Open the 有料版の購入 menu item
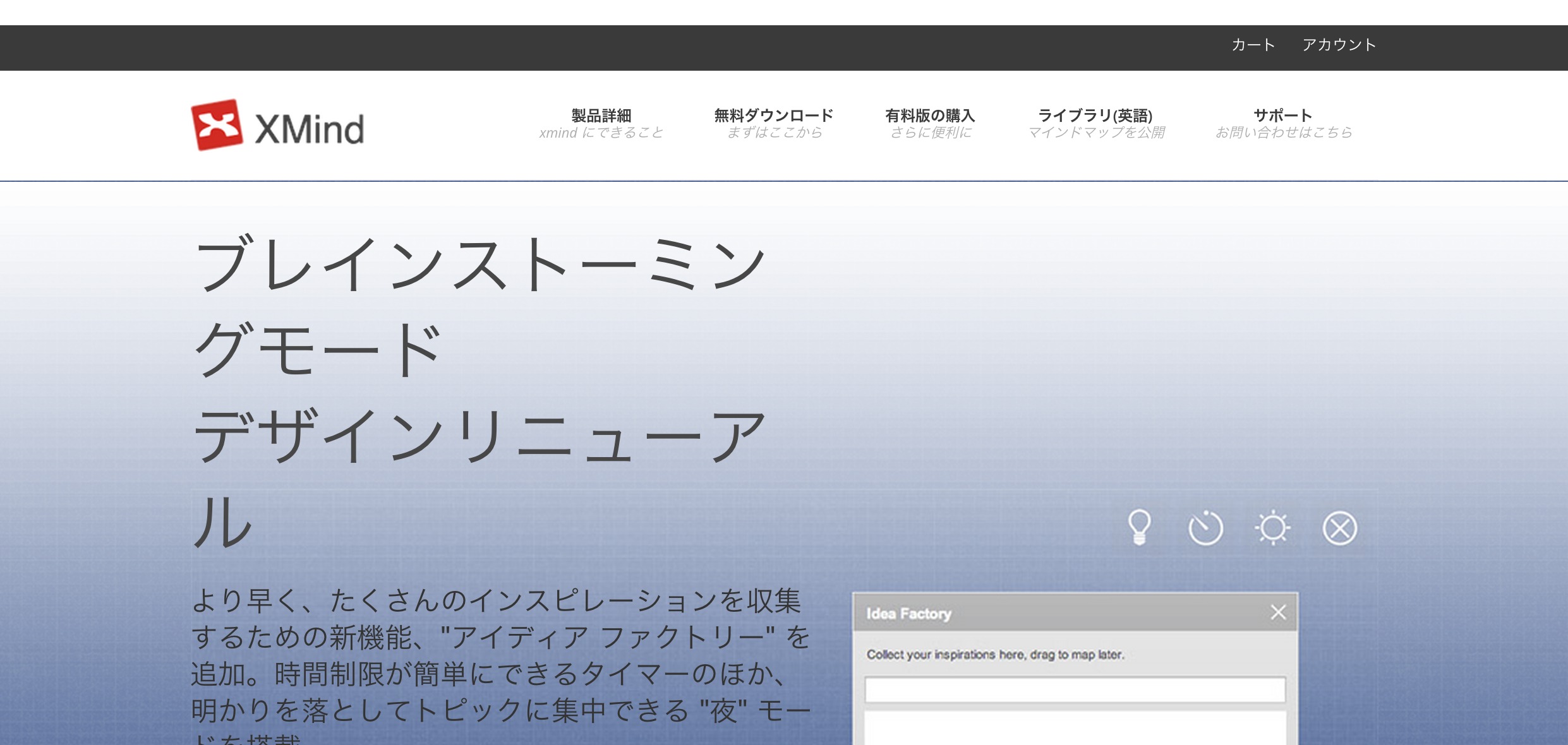This screenshot has height=745, width=1568. coord(930,124)
